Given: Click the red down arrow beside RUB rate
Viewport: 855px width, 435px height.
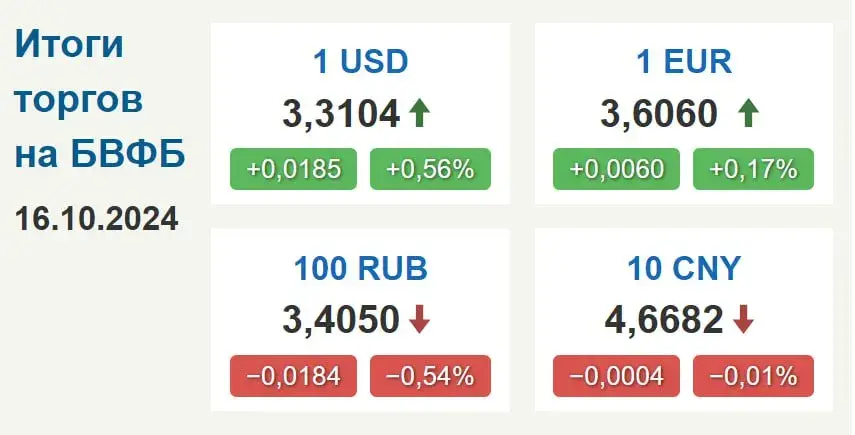Looking at the screenshot, I should 420,321.
